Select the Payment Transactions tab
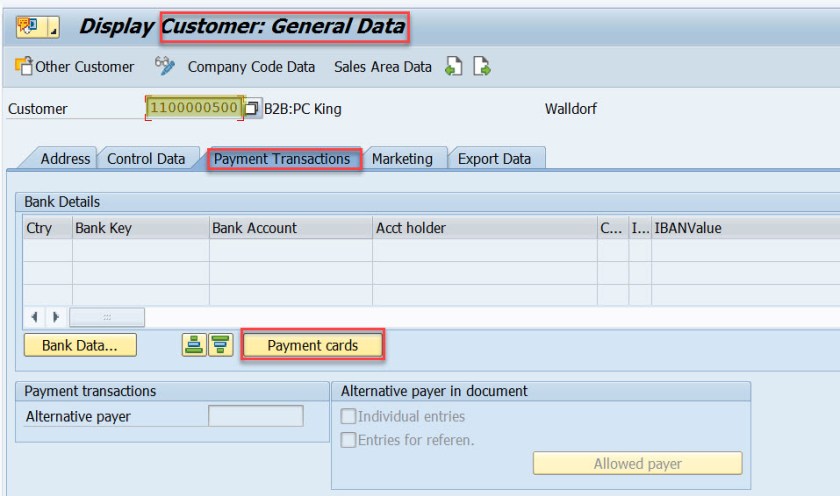Image resolution: width=840 pixels, height=496 pixels. coord(282,159)
